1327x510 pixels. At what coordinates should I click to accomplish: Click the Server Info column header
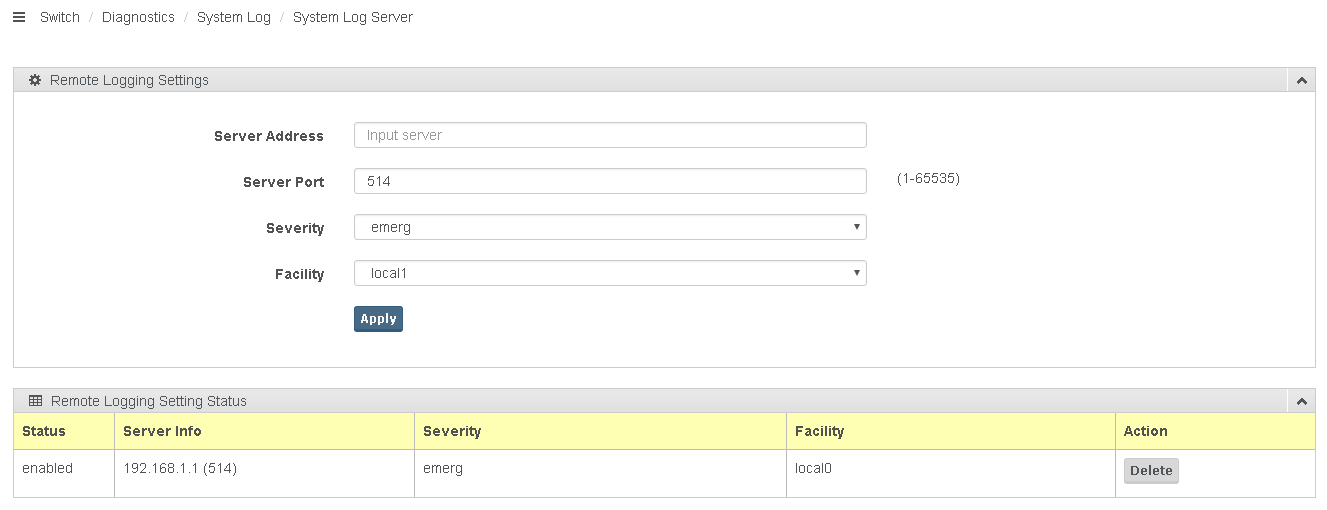pyautogui.click(x=162, y=431)
